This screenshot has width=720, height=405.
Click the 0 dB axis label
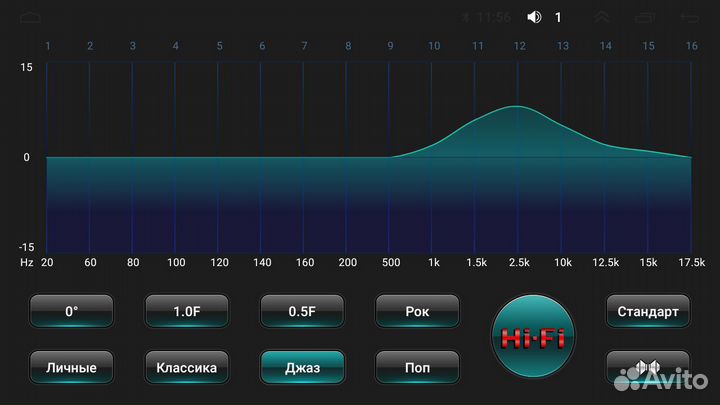(27, 157)
